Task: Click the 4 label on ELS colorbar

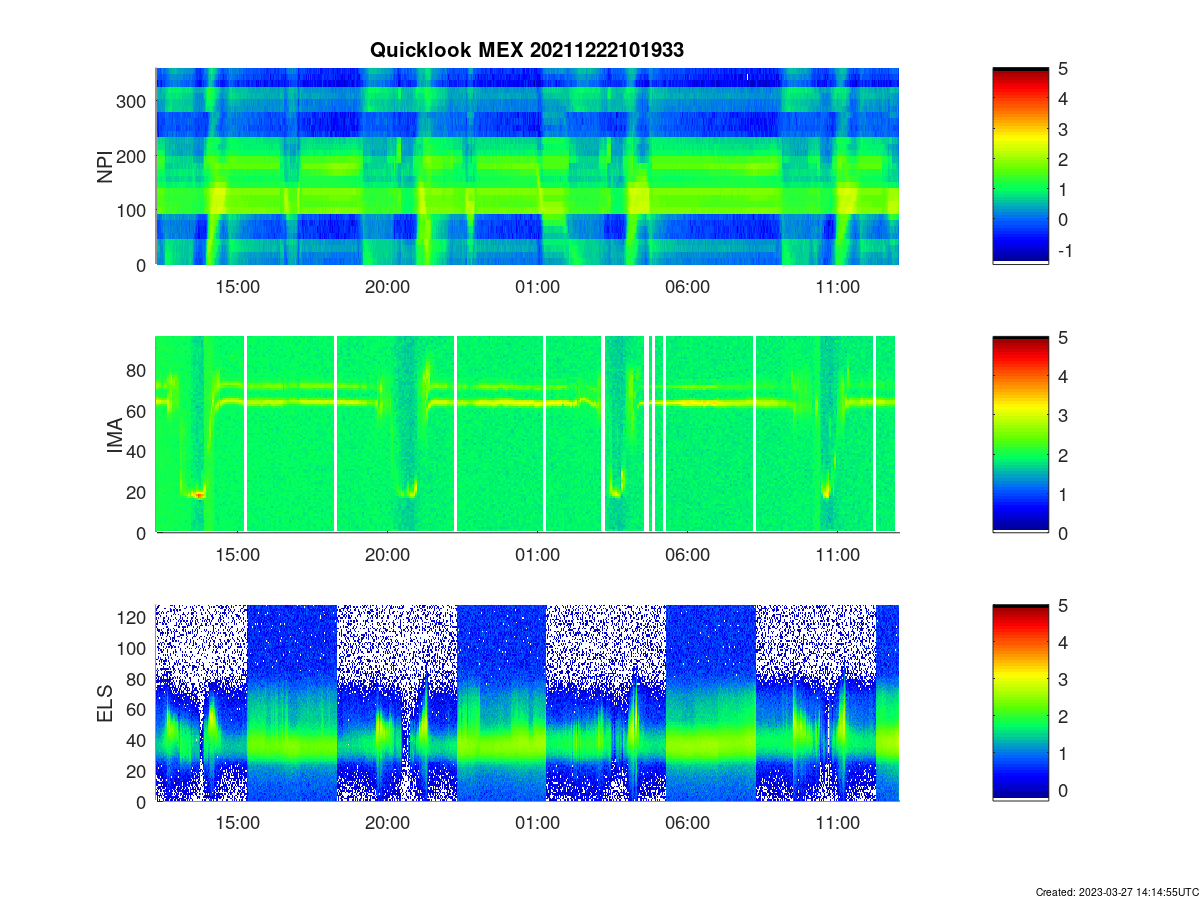Action: click(x=1063, y=643)
